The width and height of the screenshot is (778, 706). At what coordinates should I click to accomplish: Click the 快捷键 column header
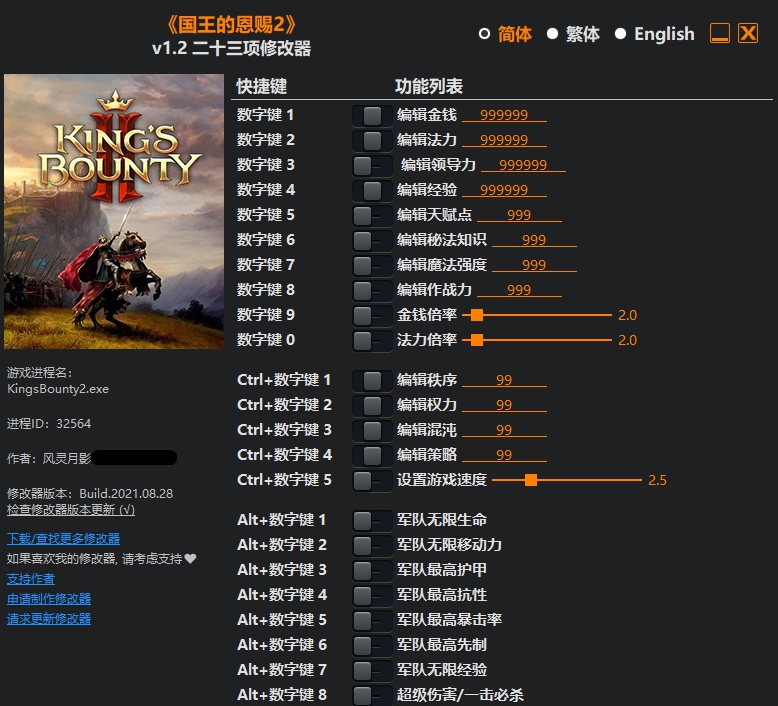click(x=261, y=86)
